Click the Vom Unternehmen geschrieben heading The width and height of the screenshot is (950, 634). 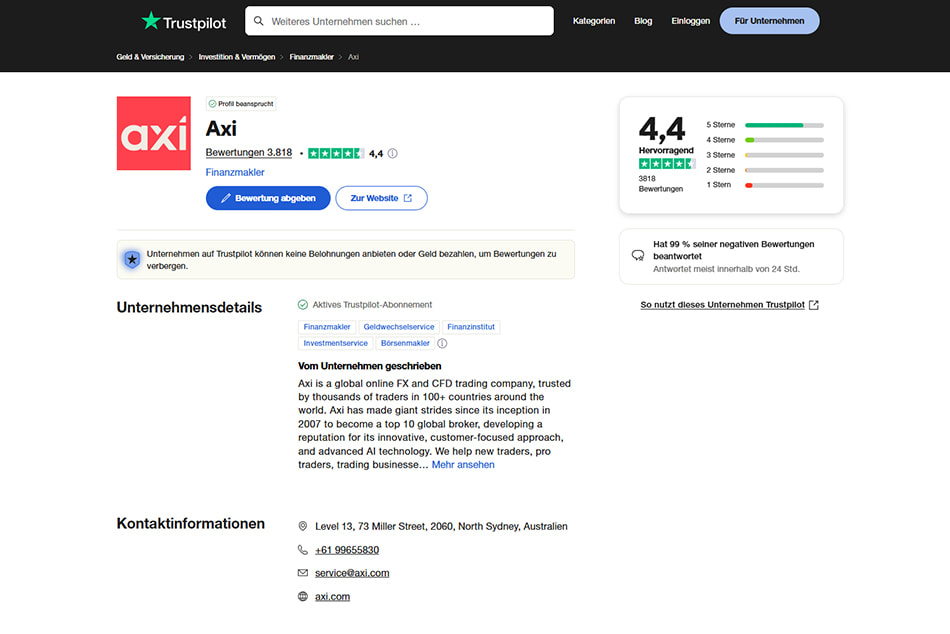pyautogui.click(x=370, y=366)
